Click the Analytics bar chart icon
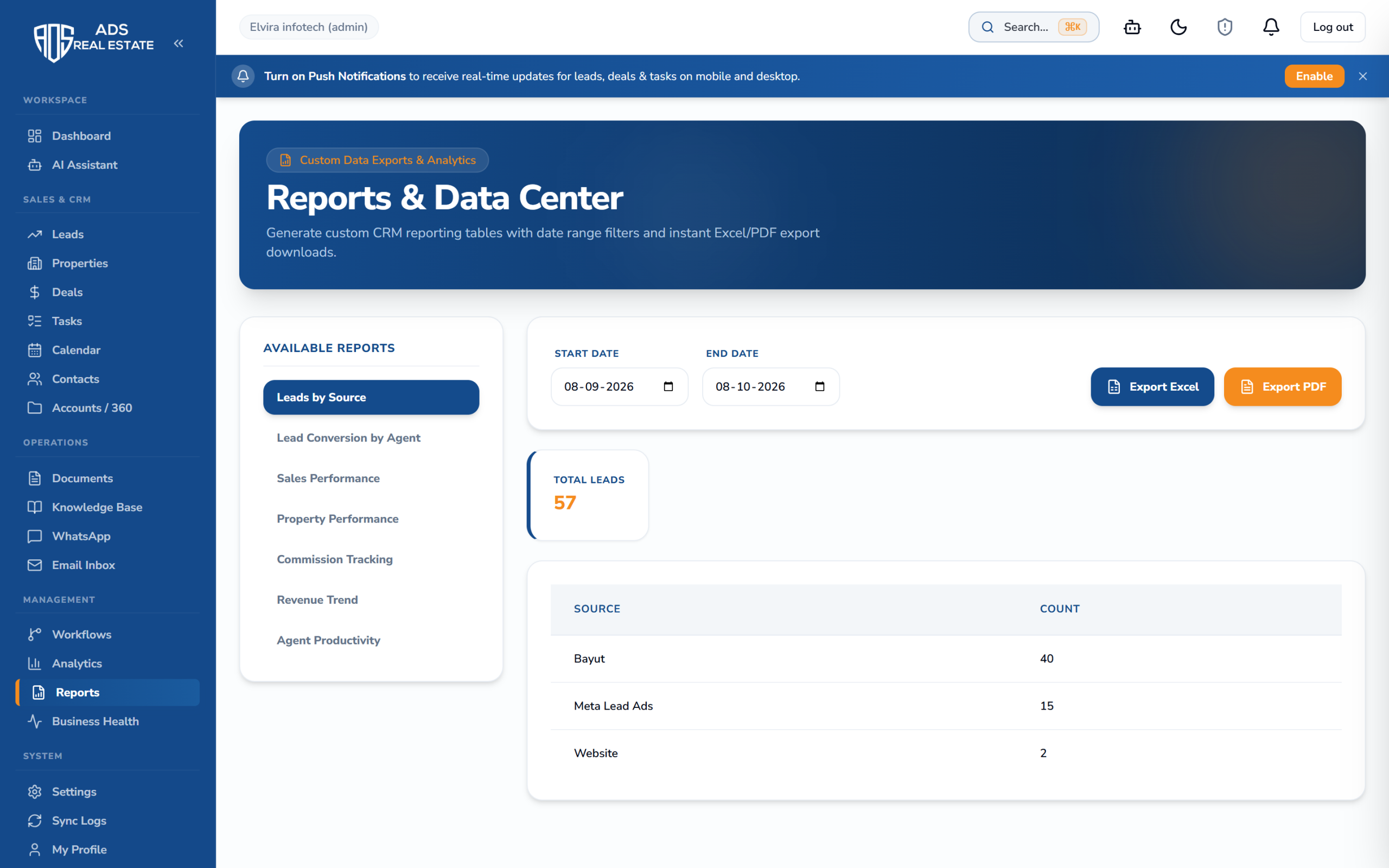1389x868 pixels. click(34, 663)
